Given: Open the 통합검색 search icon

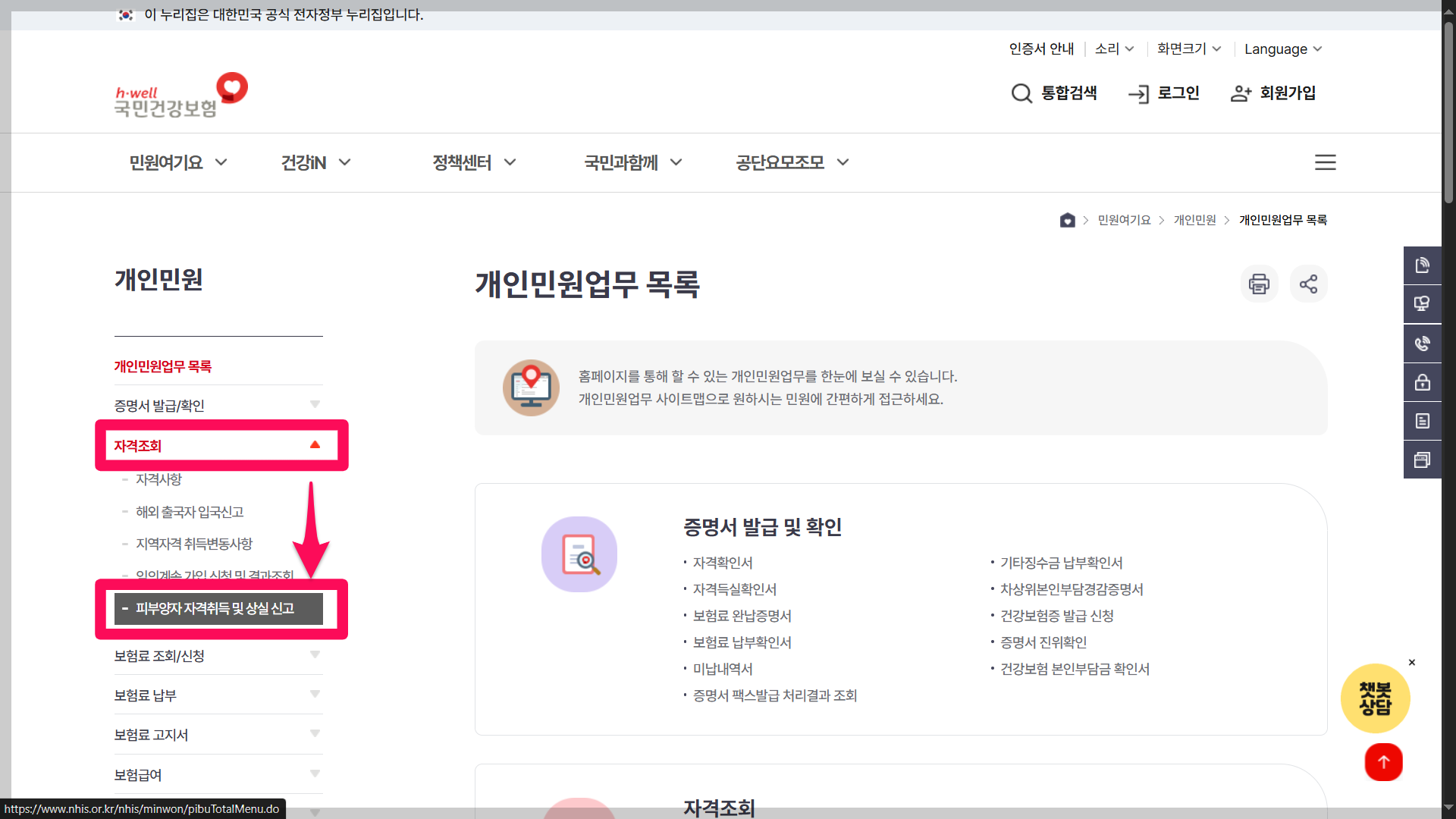Looking at the screenshot, I should pyautogui.click(x=1022, y=93).
